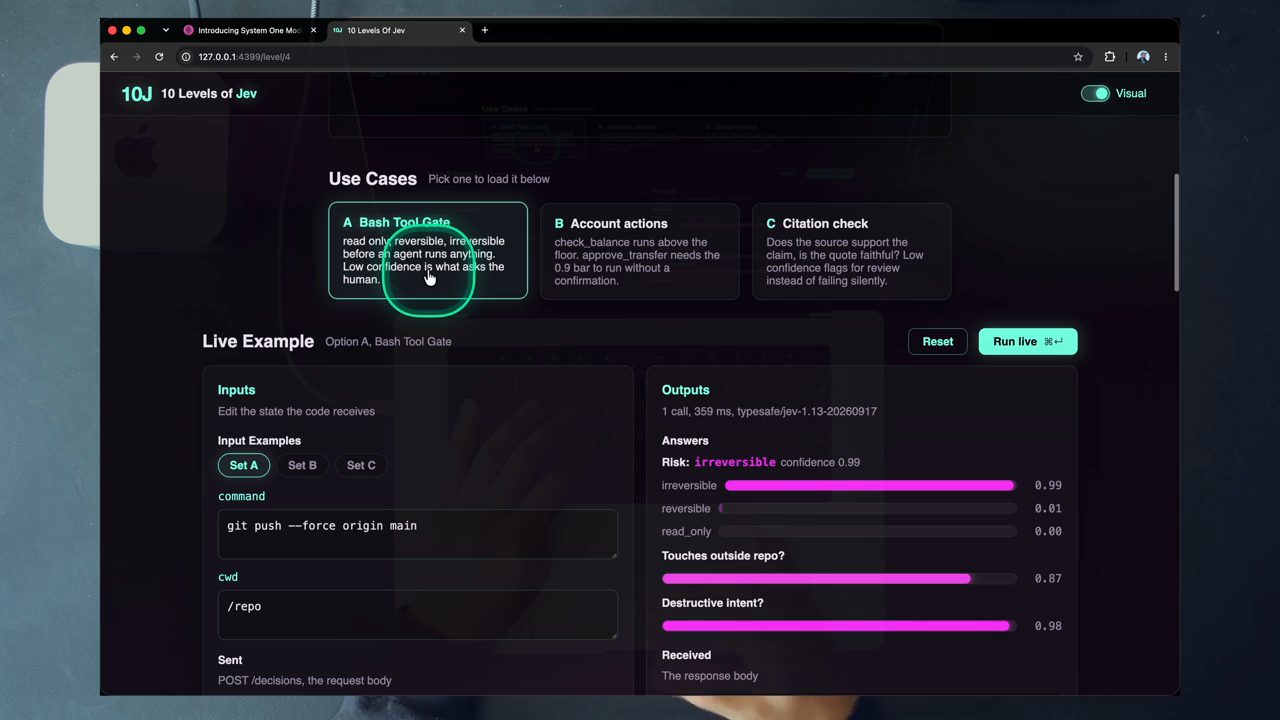Expand the tab search dropdown arrow

click(166, 30)
